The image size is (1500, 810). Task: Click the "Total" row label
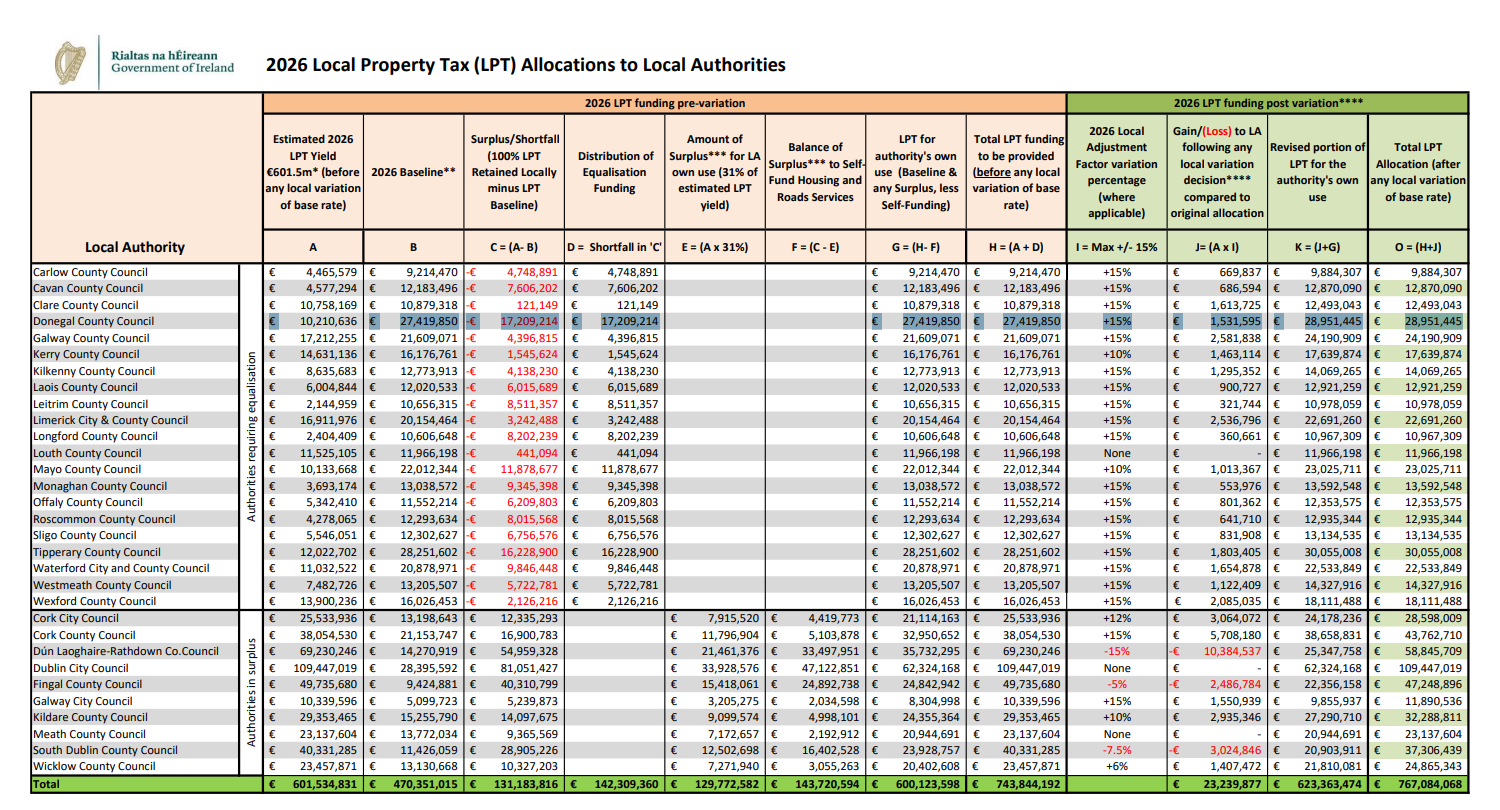point(46,785)
